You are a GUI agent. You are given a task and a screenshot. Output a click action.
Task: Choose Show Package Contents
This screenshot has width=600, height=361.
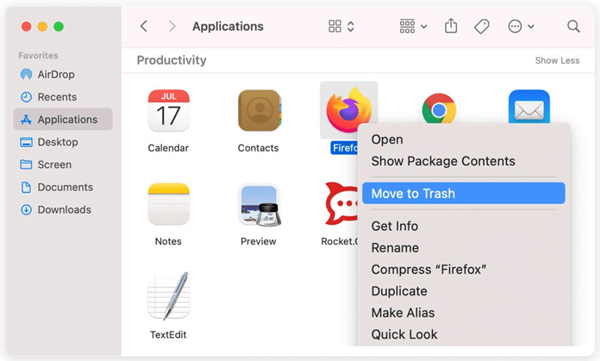click(463, 161)
